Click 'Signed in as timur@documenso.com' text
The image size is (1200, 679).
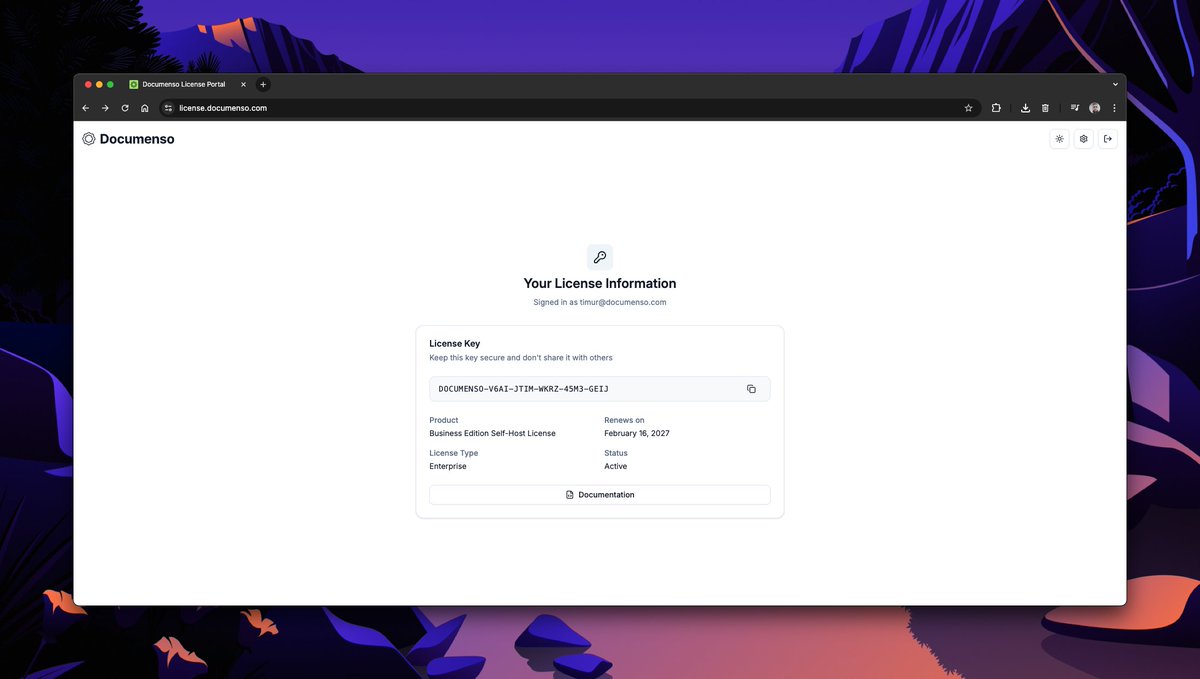[x=600, y=302]
